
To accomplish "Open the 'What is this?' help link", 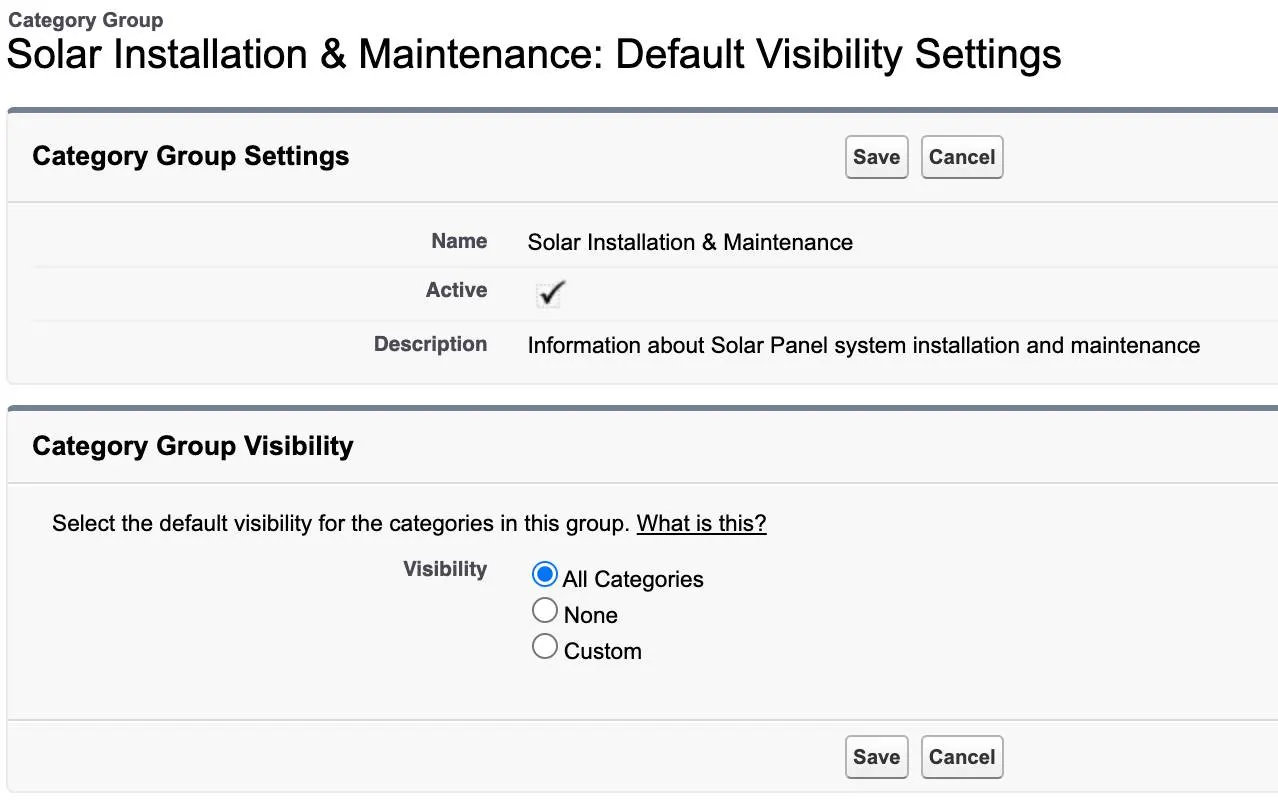I will [x=701, y=523].
